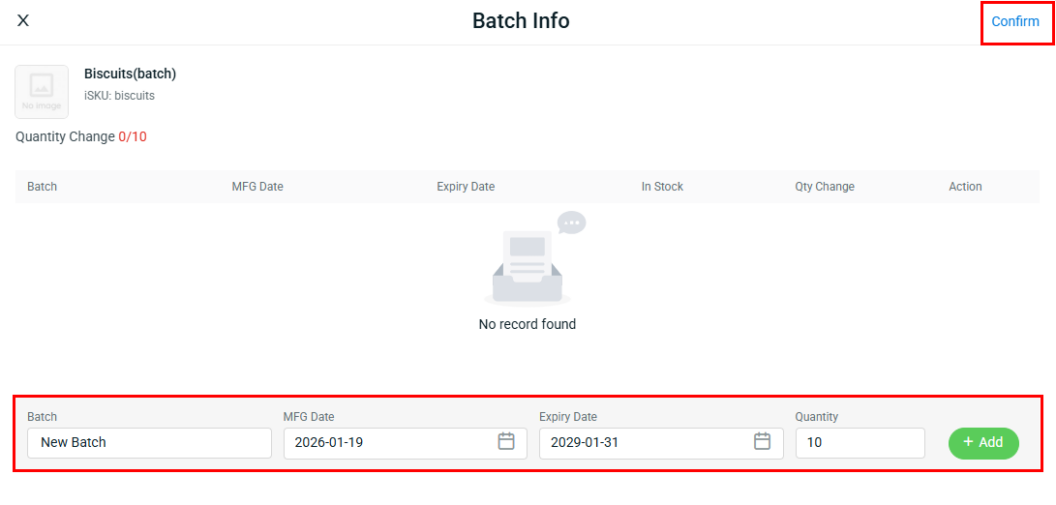
Task: Click the red 0/10 quantity change counter
Action: [132, 137]
